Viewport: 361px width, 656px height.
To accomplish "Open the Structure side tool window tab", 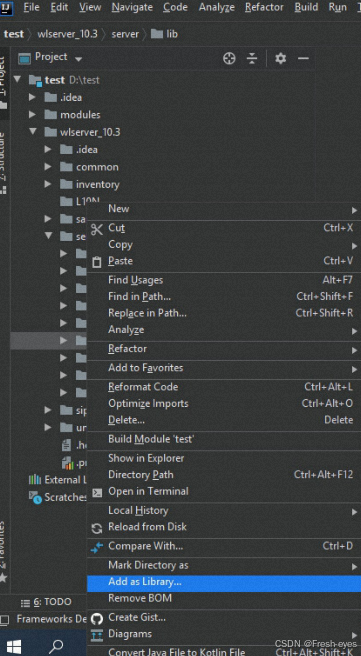I will click(x=3, y=163).
